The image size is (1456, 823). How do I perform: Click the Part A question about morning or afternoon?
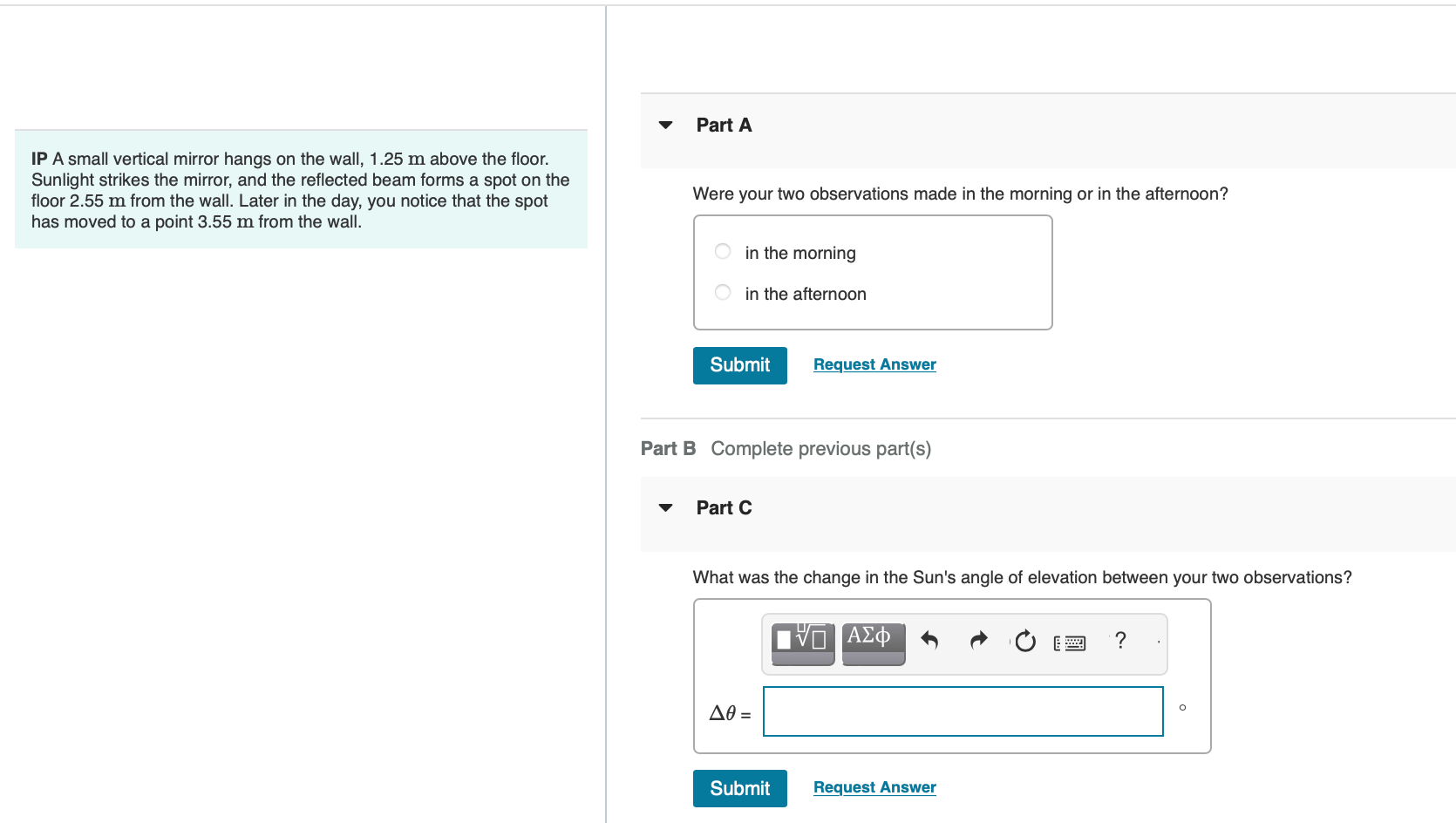pos(960,194)
